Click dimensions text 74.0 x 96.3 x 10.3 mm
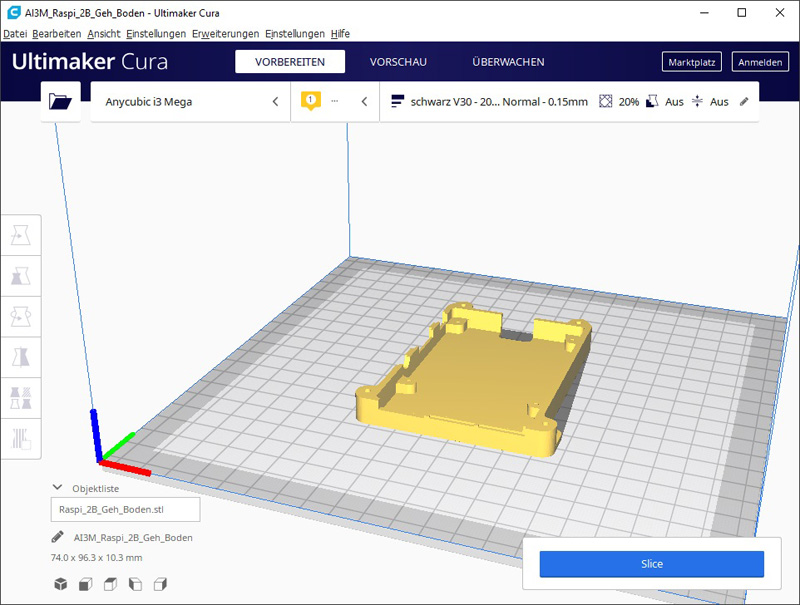 [x=96, y=558]
